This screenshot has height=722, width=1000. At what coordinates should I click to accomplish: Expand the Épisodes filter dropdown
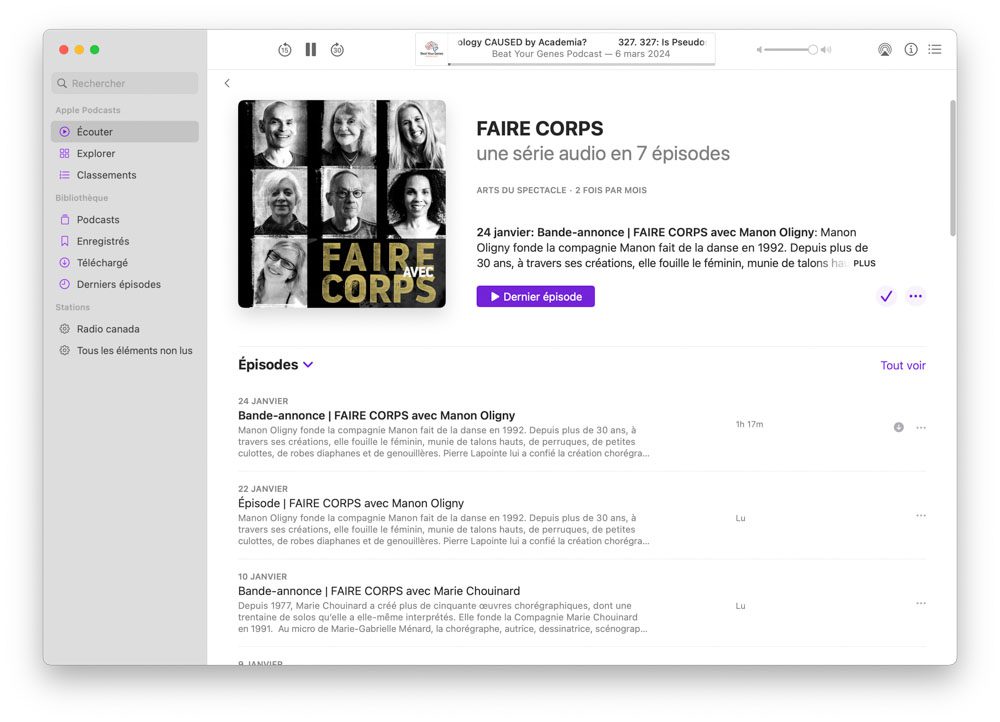tap(308, 365)
